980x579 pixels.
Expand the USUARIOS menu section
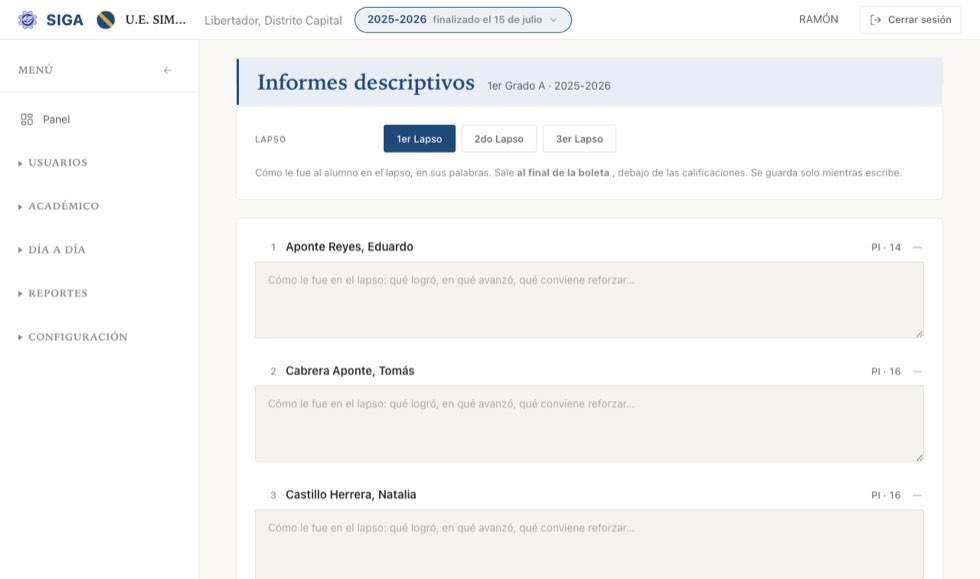(x=53, y=163)
